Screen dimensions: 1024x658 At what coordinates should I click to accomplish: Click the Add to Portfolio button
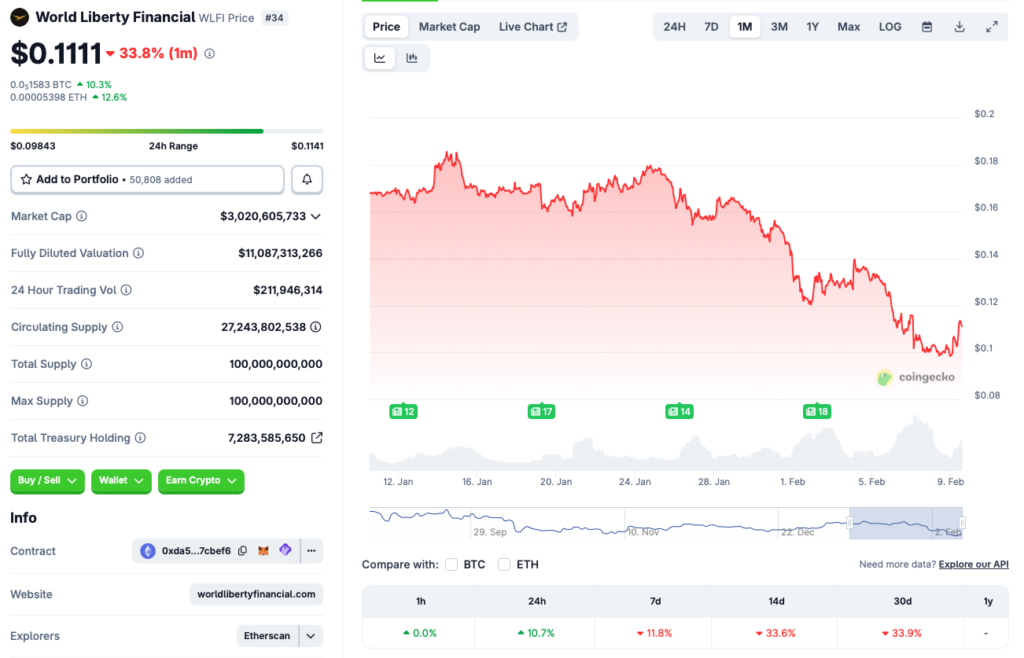(x=147, y=180)
